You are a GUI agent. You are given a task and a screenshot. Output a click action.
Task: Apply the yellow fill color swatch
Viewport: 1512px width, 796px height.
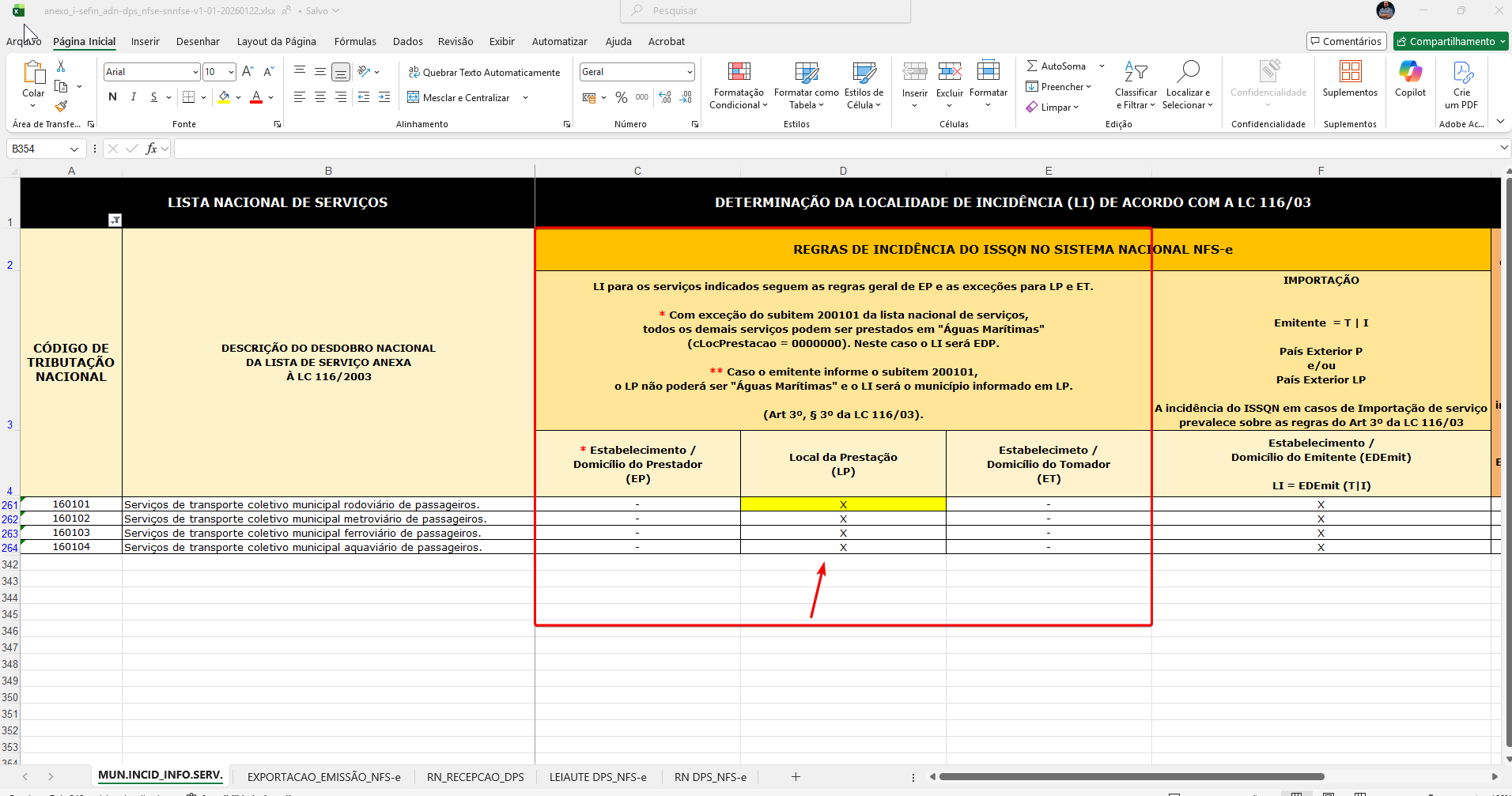coord(224,97)
